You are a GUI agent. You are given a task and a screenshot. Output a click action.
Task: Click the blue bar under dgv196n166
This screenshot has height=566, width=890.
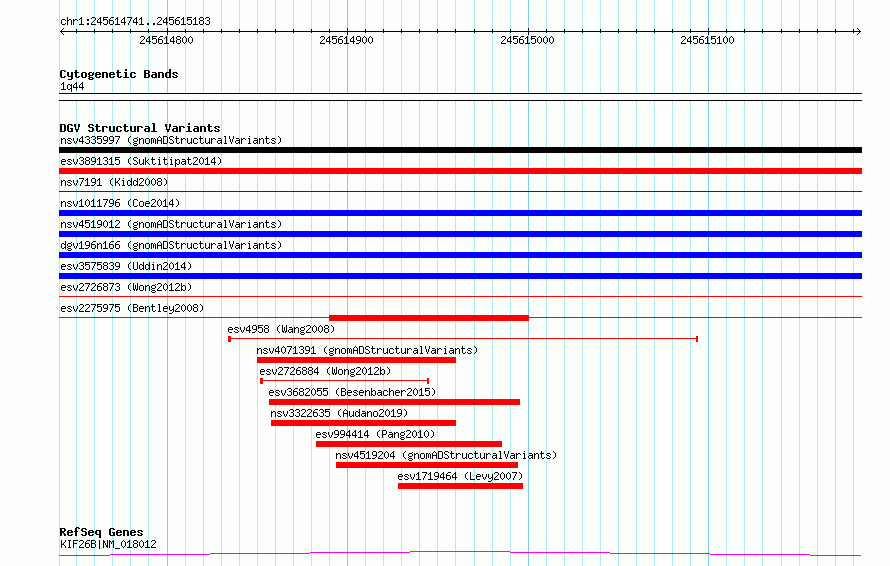point(460,255)
